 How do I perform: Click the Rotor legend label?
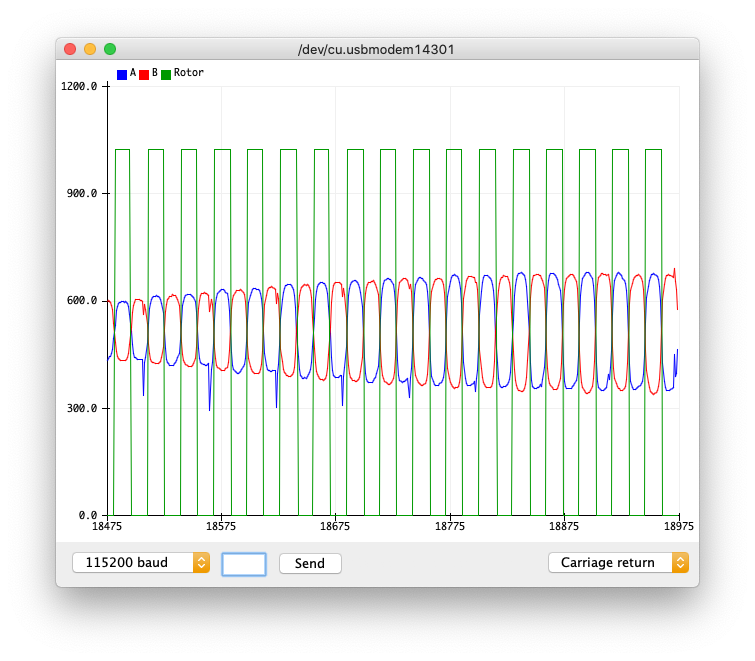pyautogui.click(x=189, y=73)
